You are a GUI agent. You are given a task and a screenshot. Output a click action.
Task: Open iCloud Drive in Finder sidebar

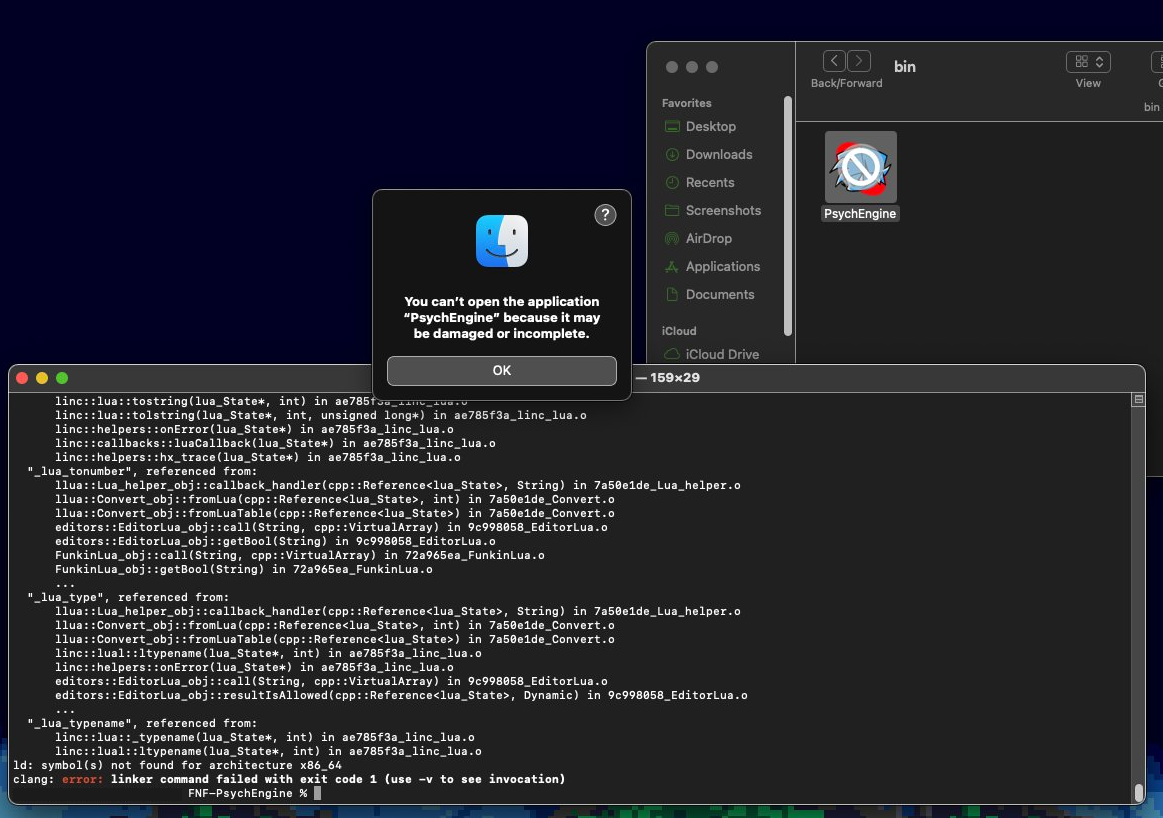722,354
